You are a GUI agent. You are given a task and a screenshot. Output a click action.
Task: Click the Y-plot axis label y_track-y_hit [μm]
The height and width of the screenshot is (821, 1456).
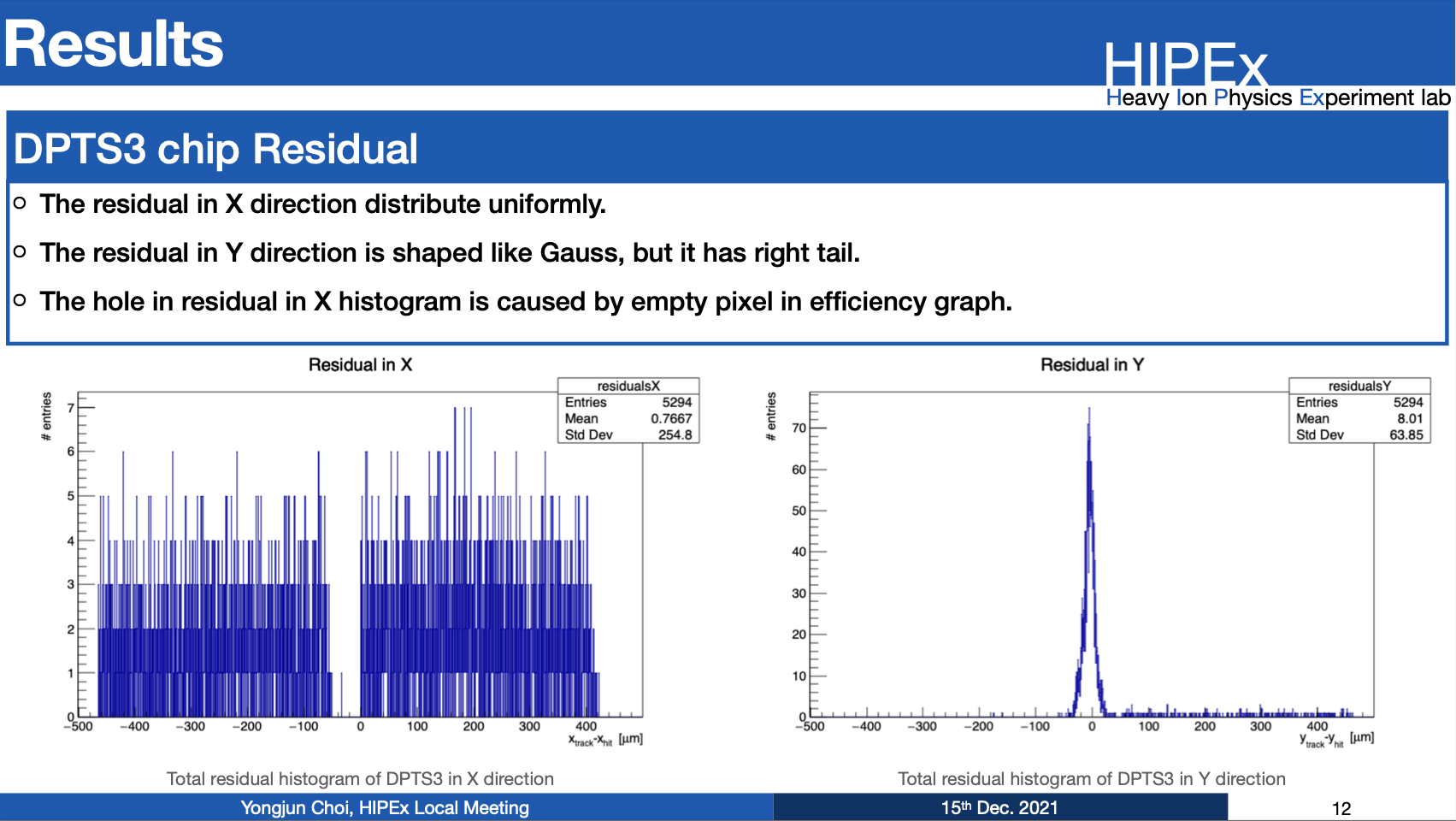(x=1336, y=740)
